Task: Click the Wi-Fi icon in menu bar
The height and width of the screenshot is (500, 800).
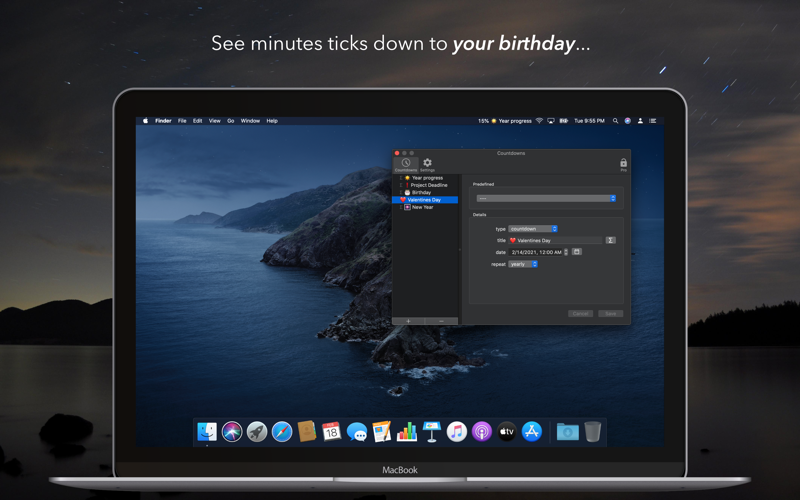Action: [539, 121]
